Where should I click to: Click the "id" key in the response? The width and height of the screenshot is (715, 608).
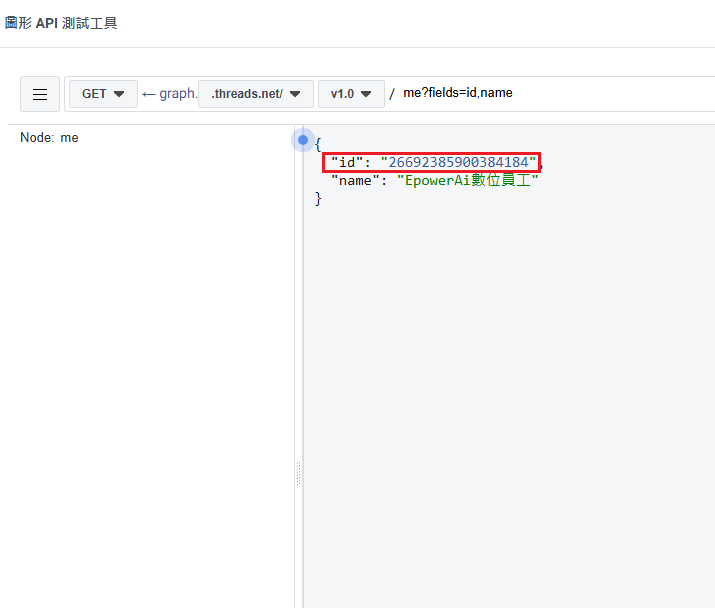(x=347, y=162)
